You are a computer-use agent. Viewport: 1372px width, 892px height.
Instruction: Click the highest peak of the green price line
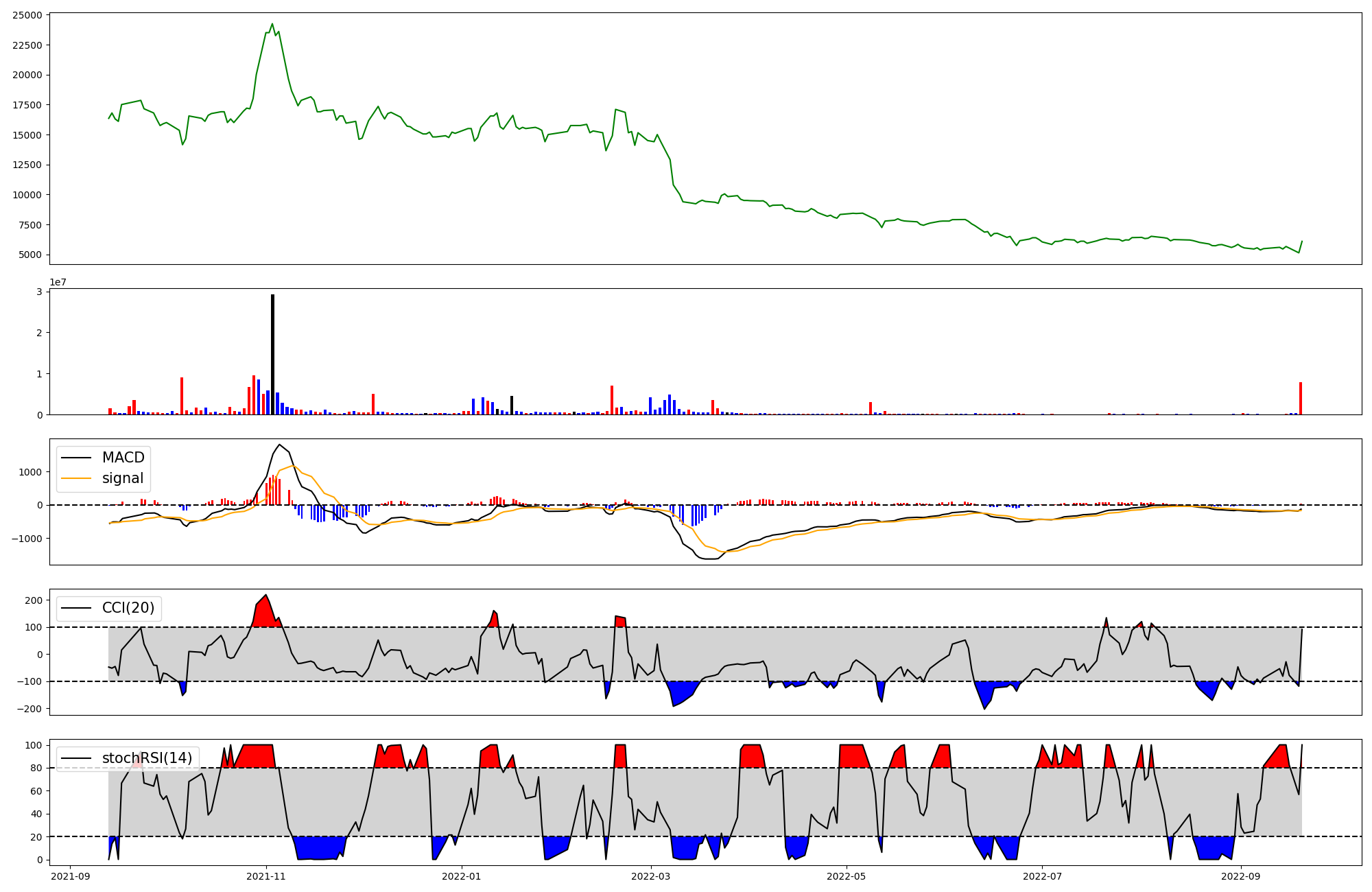click(272, 24)
